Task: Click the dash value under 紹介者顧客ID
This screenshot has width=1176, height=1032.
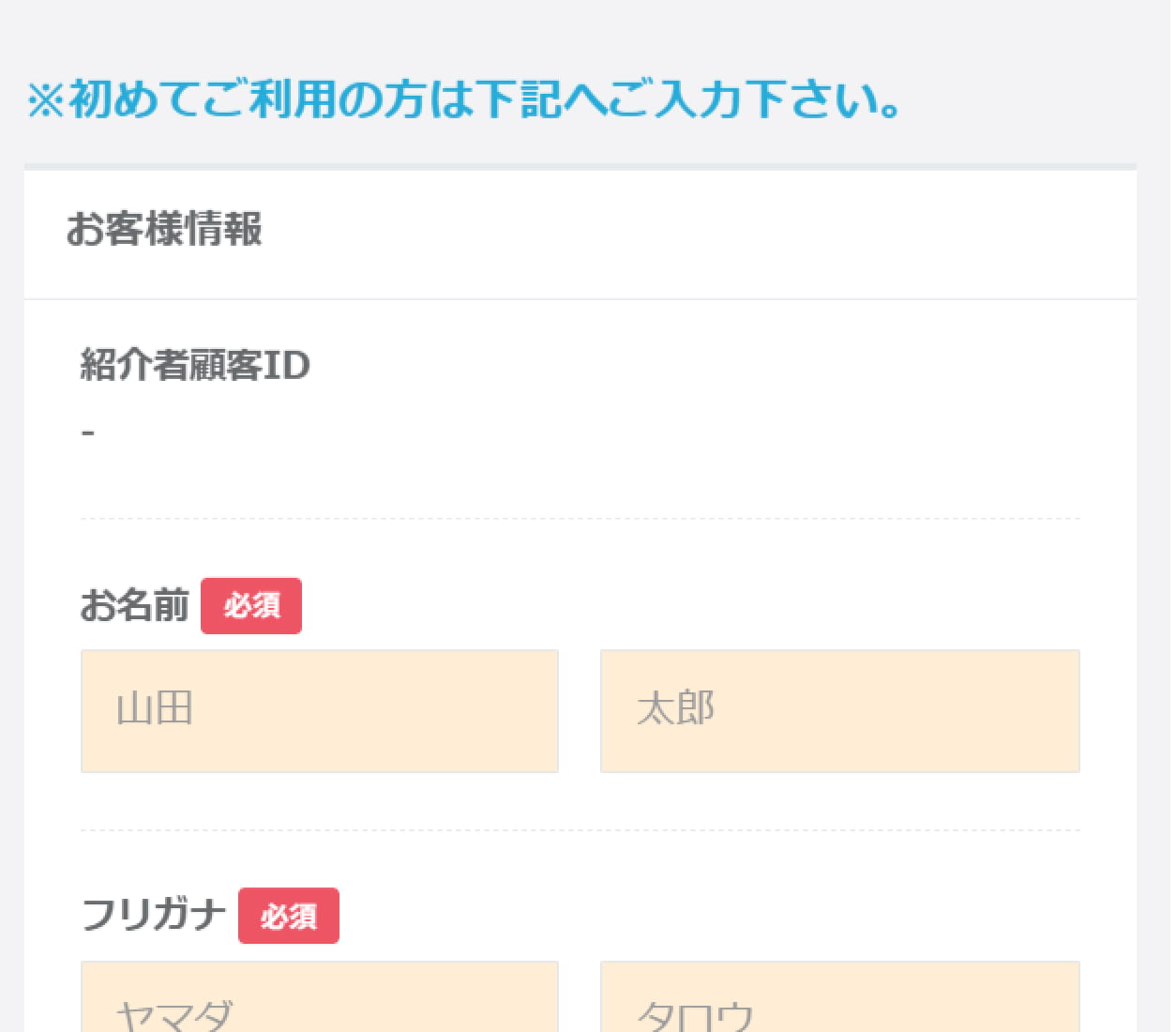Action: click(x=88, y=433)
